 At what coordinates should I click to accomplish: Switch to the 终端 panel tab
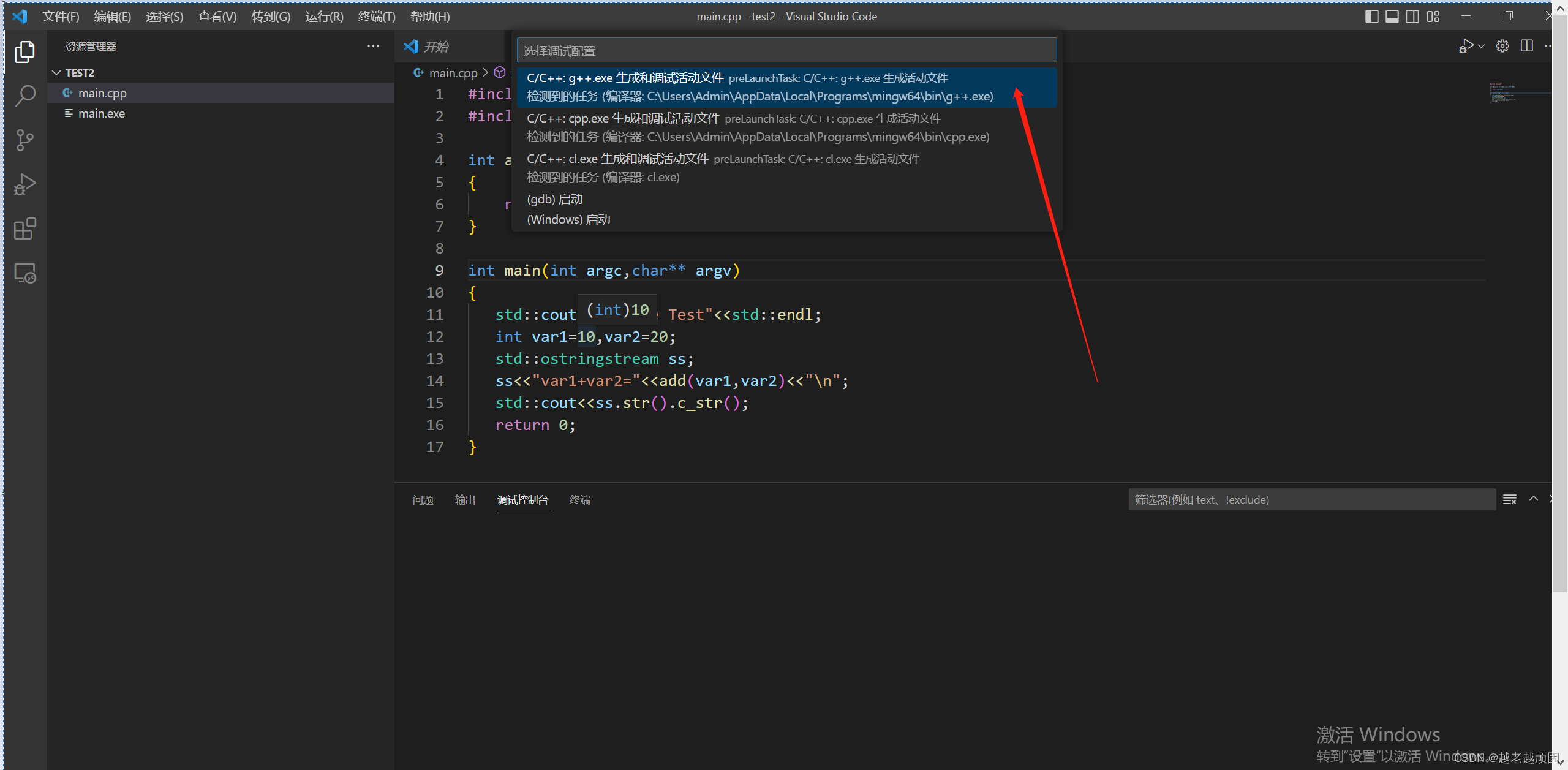tap(580, 500)
